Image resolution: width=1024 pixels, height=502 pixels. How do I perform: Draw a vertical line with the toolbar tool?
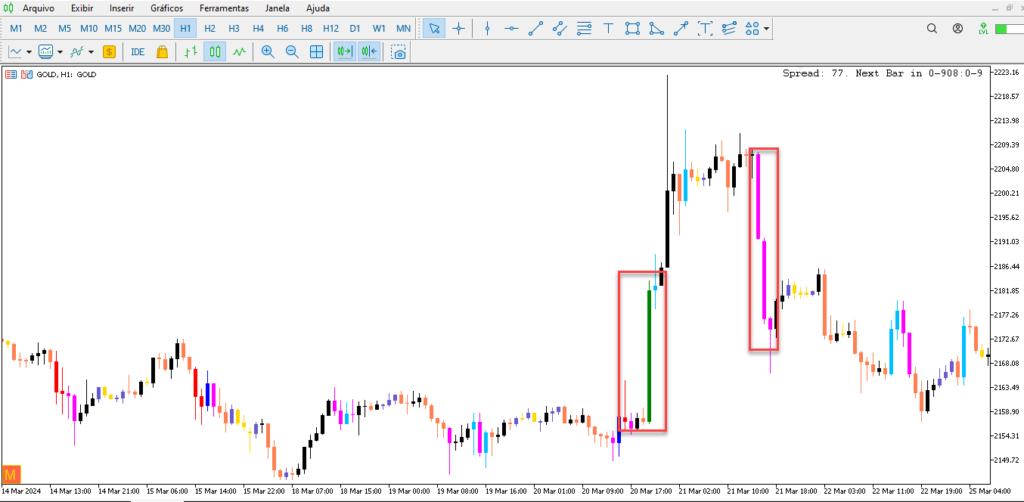point(487,28)
